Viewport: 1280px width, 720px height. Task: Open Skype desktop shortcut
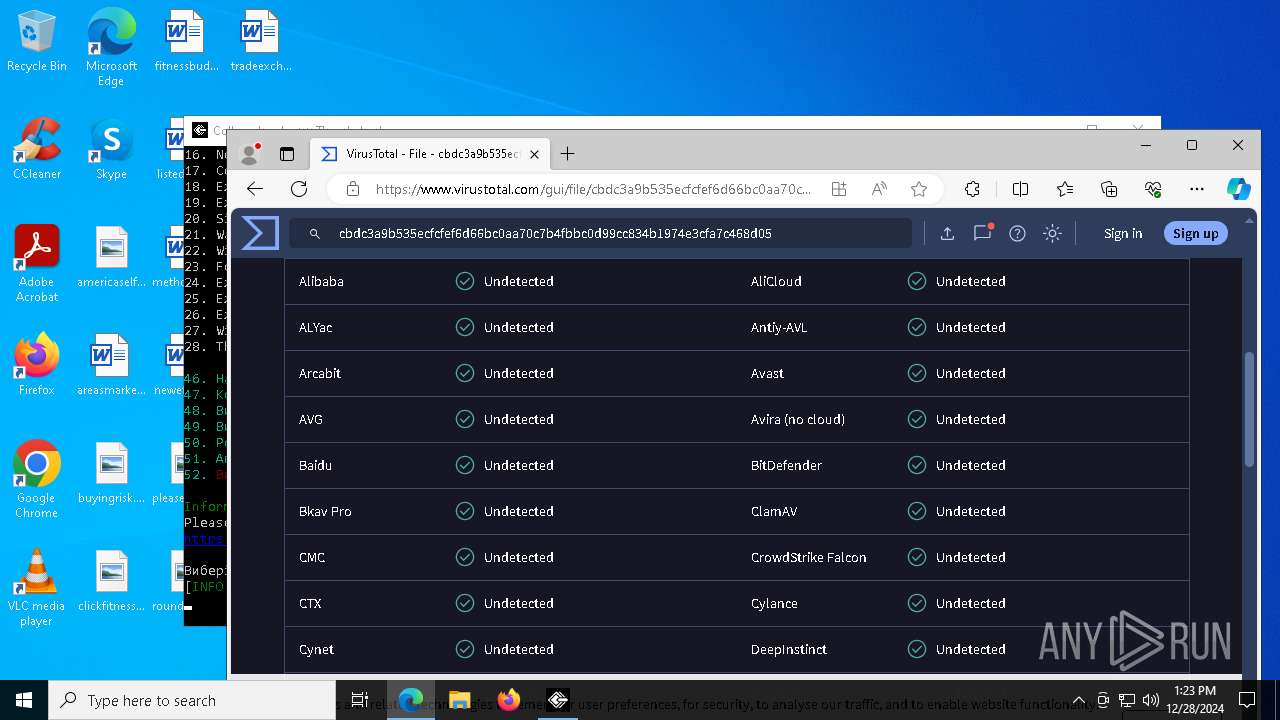point(111,150)
